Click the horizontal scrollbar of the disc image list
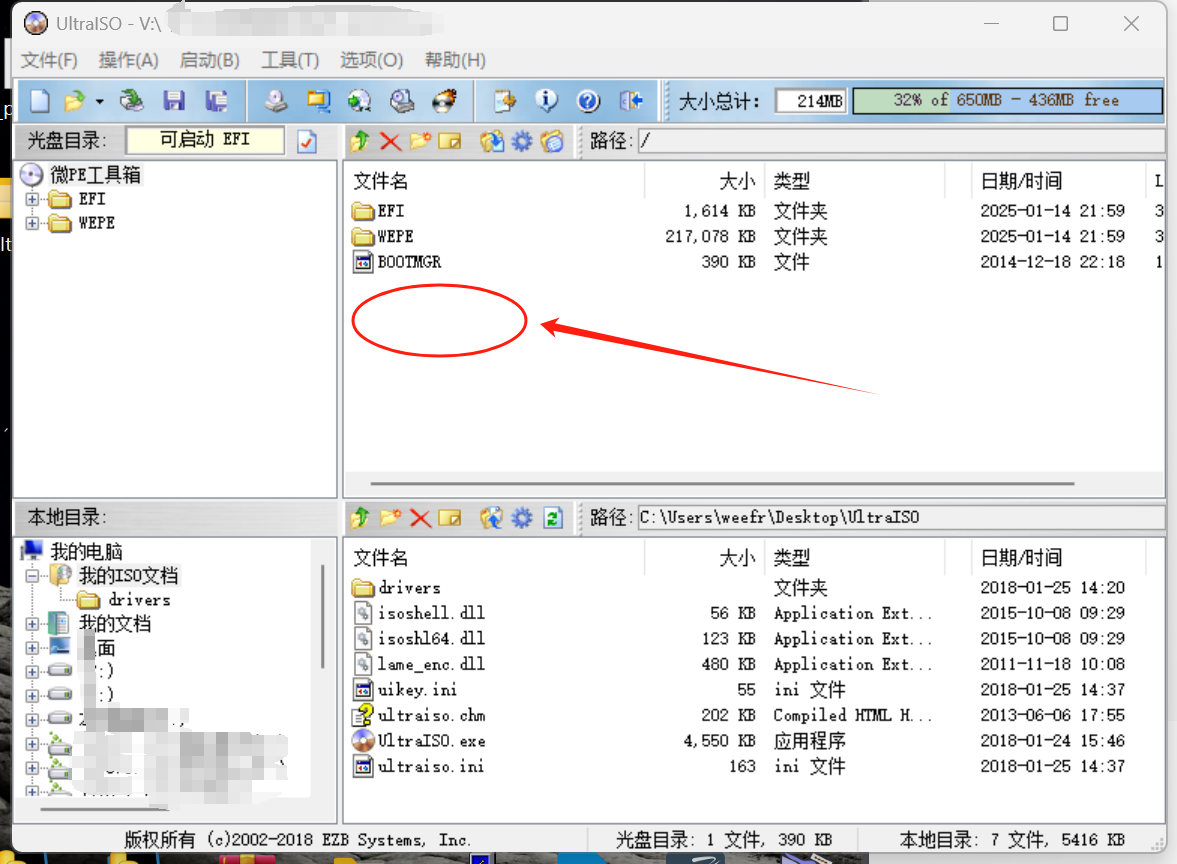Screen dimensions: 1177x864 pyautogui.click(x=722, y=484)
